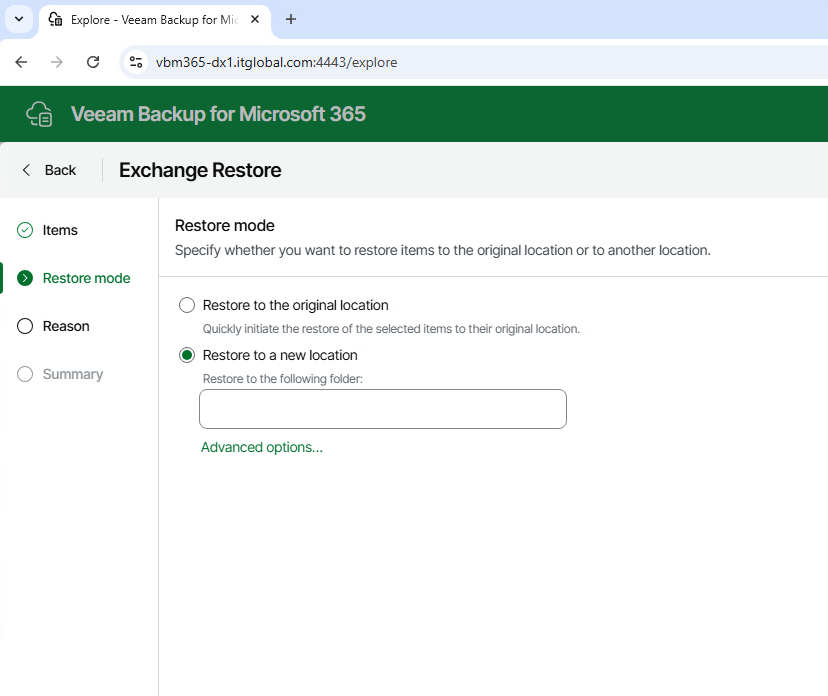Image resolution: width=828 pixels, height=696 pixels.
Task: Click the Reason step circle icon
Action: tap(25, 326)
